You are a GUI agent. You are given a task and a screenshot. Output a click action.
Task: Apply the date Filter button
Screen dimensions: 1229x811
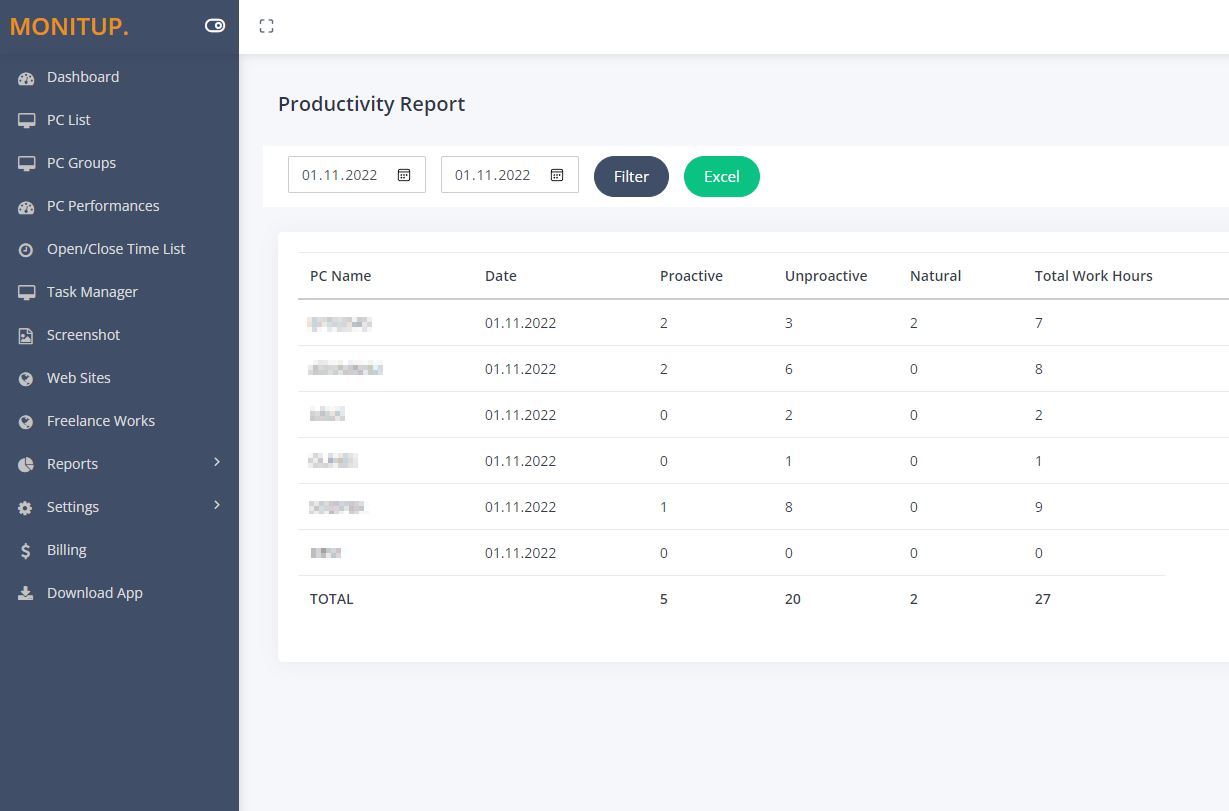(631, 176)
